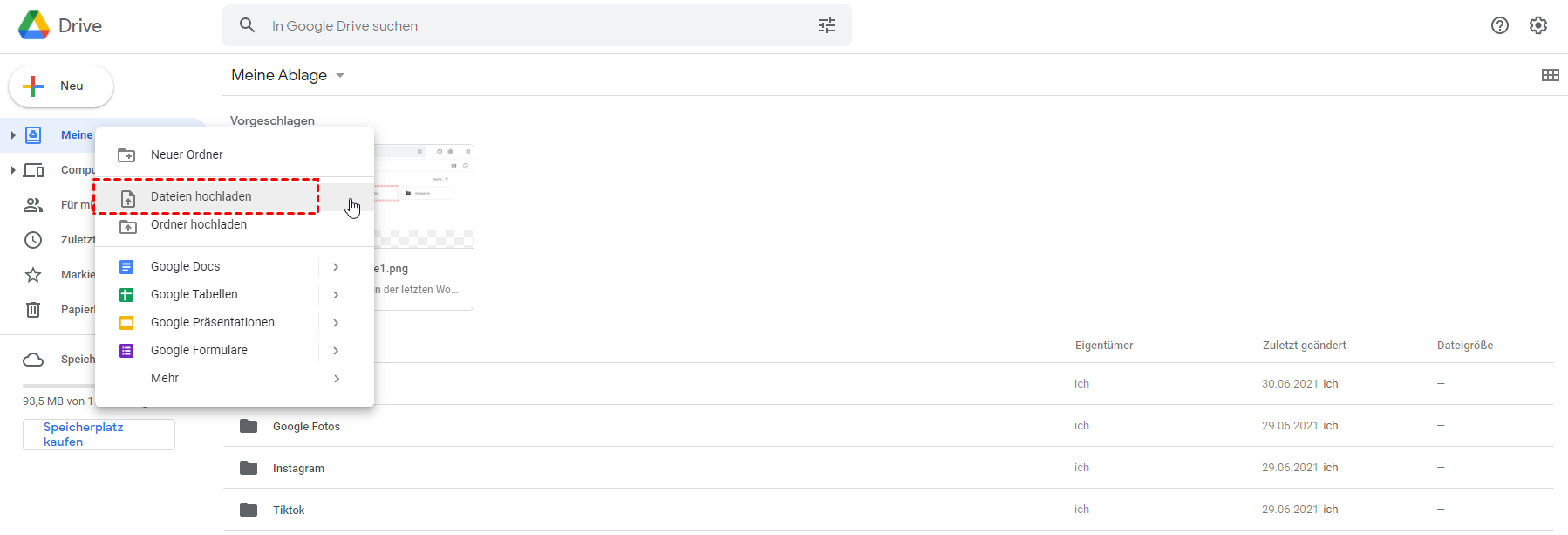
Task: Click the Neu button
Action: click(61, 86)
